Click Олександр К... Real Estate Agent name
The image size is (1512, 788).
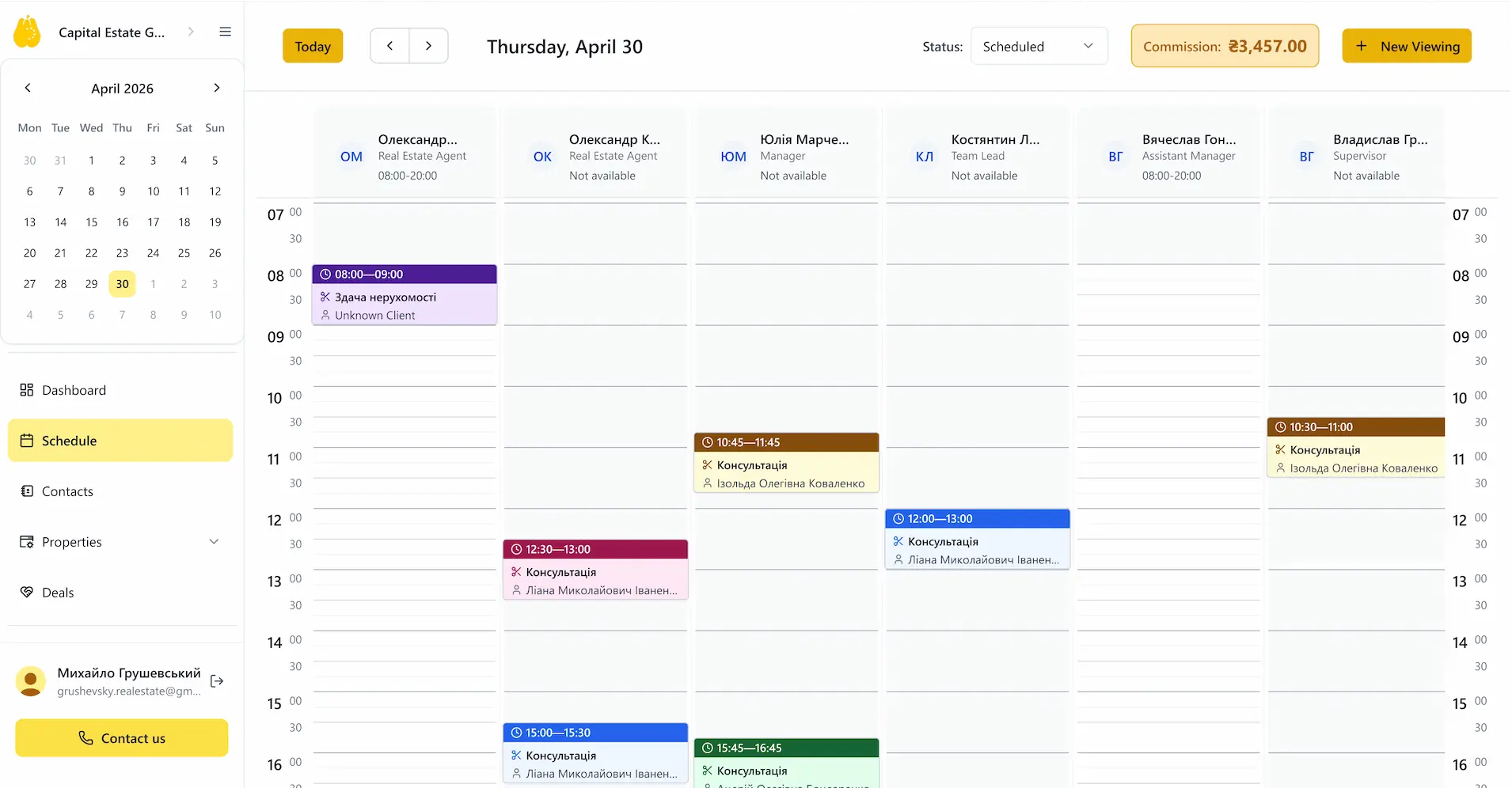click(614, 140)
